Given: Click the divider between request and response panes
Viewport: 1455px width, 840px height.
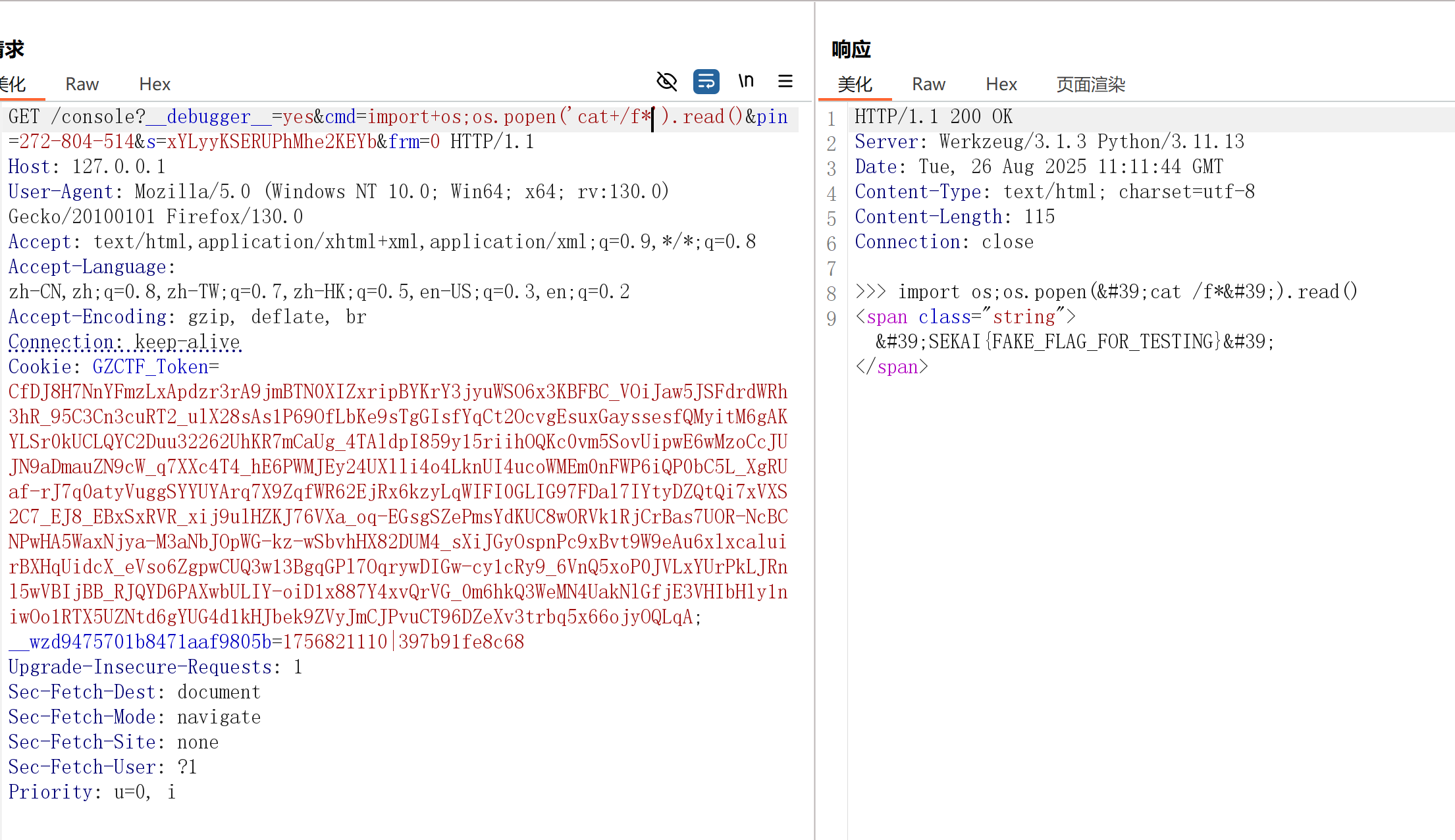Looking at the screenshot, I should click(x=815, y=421).
